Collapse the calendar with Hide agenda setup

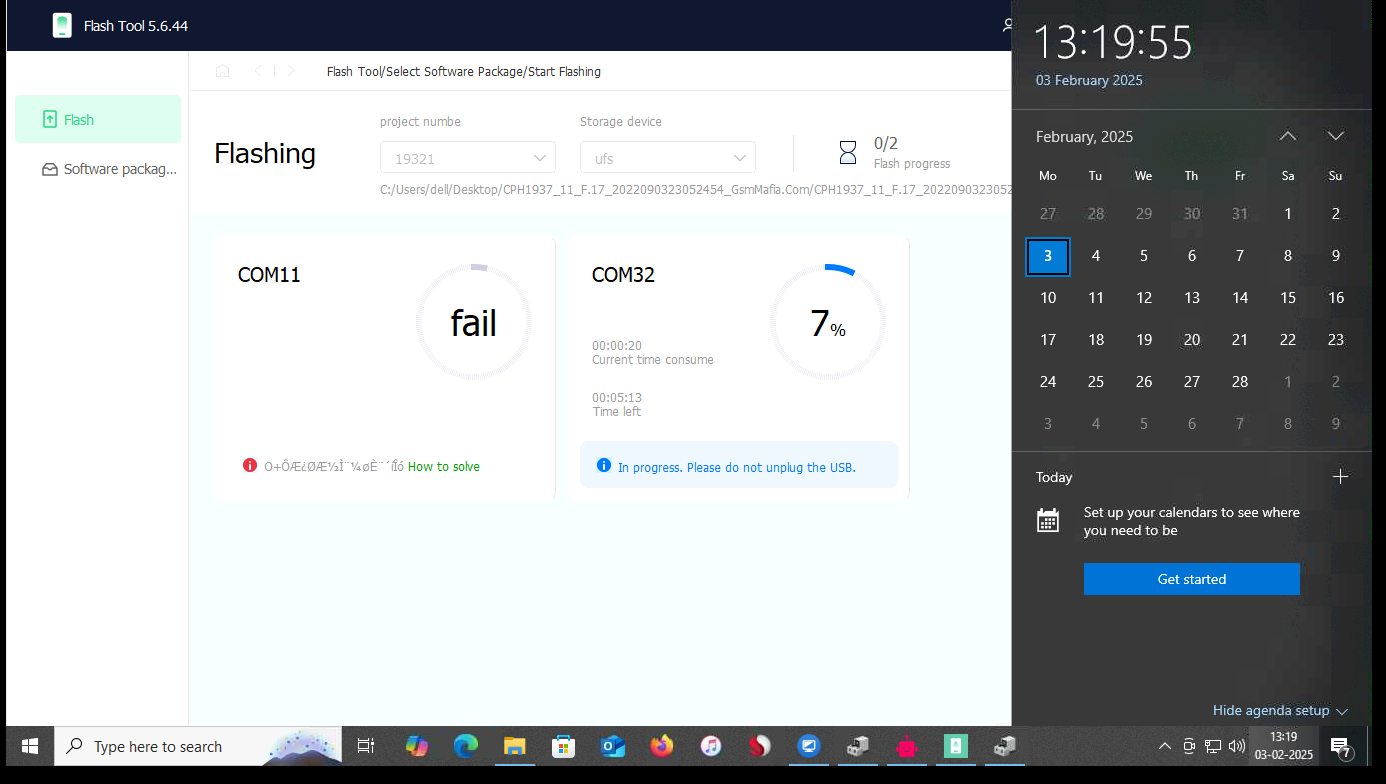coord(1280,710)
